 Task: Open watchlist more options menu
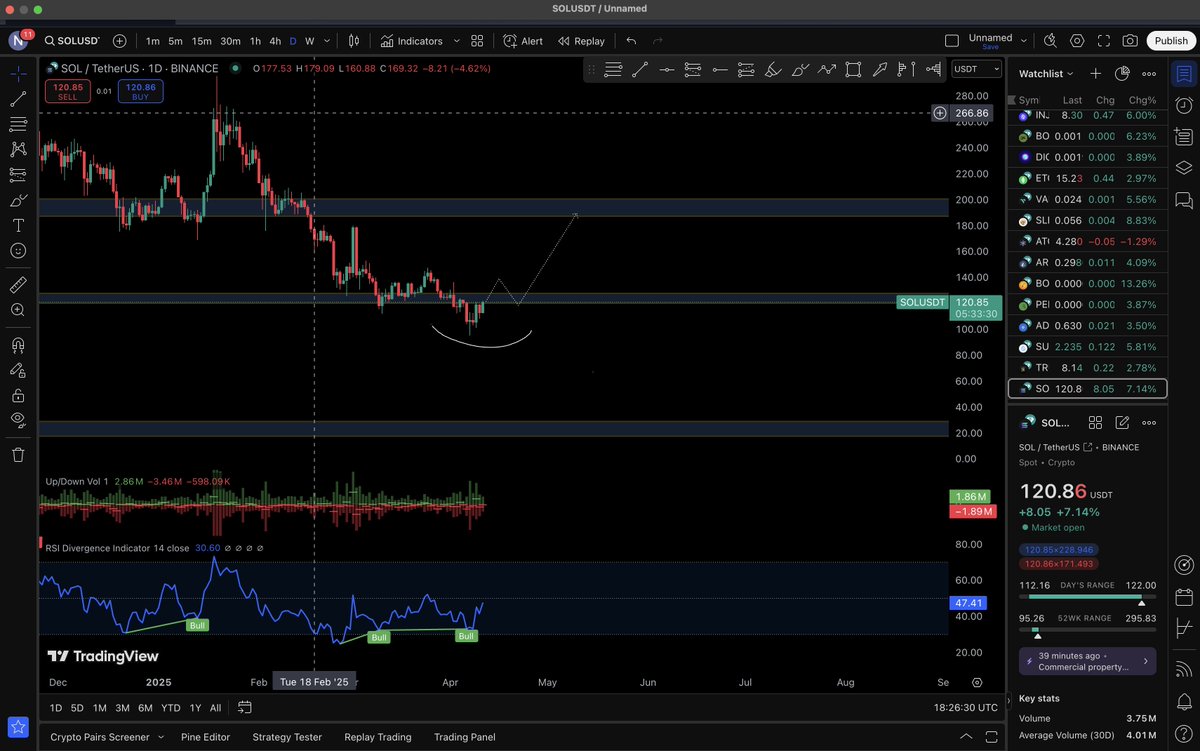pos(1149,73)
